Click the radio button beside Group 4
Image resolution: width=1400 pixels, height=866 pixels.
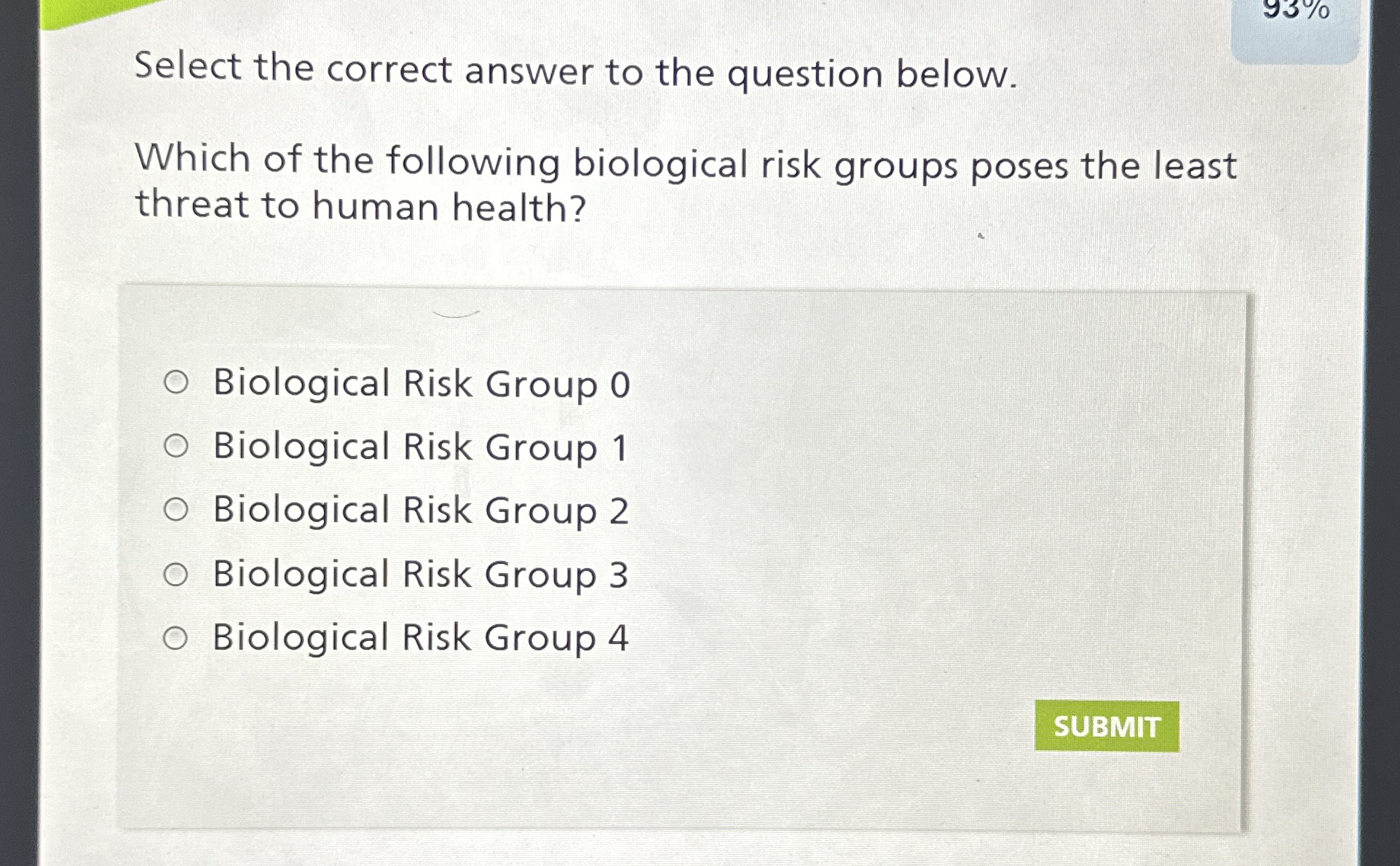coord(177,638)
